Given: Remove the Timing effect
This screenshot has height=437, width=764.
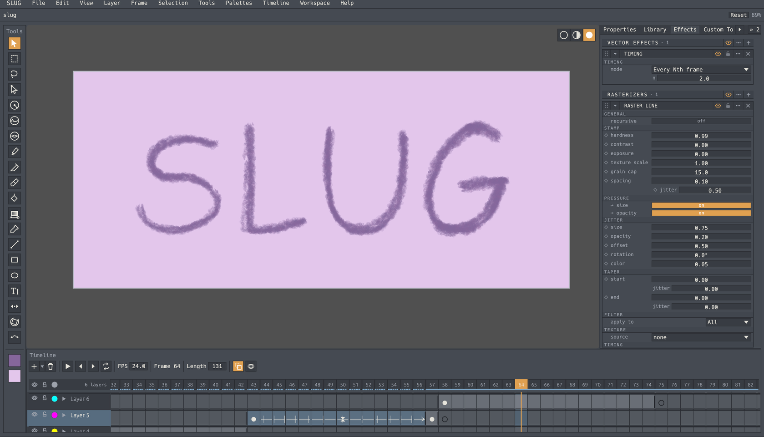Looking at the screenshot, I should pos(748,54).
